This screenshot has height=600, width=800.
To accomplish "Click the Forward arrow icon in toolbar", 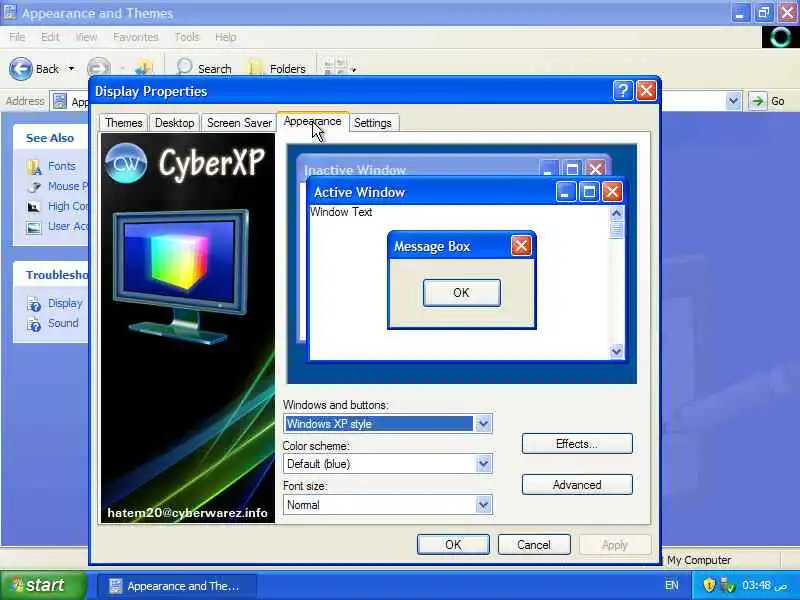I will [98, 68].
